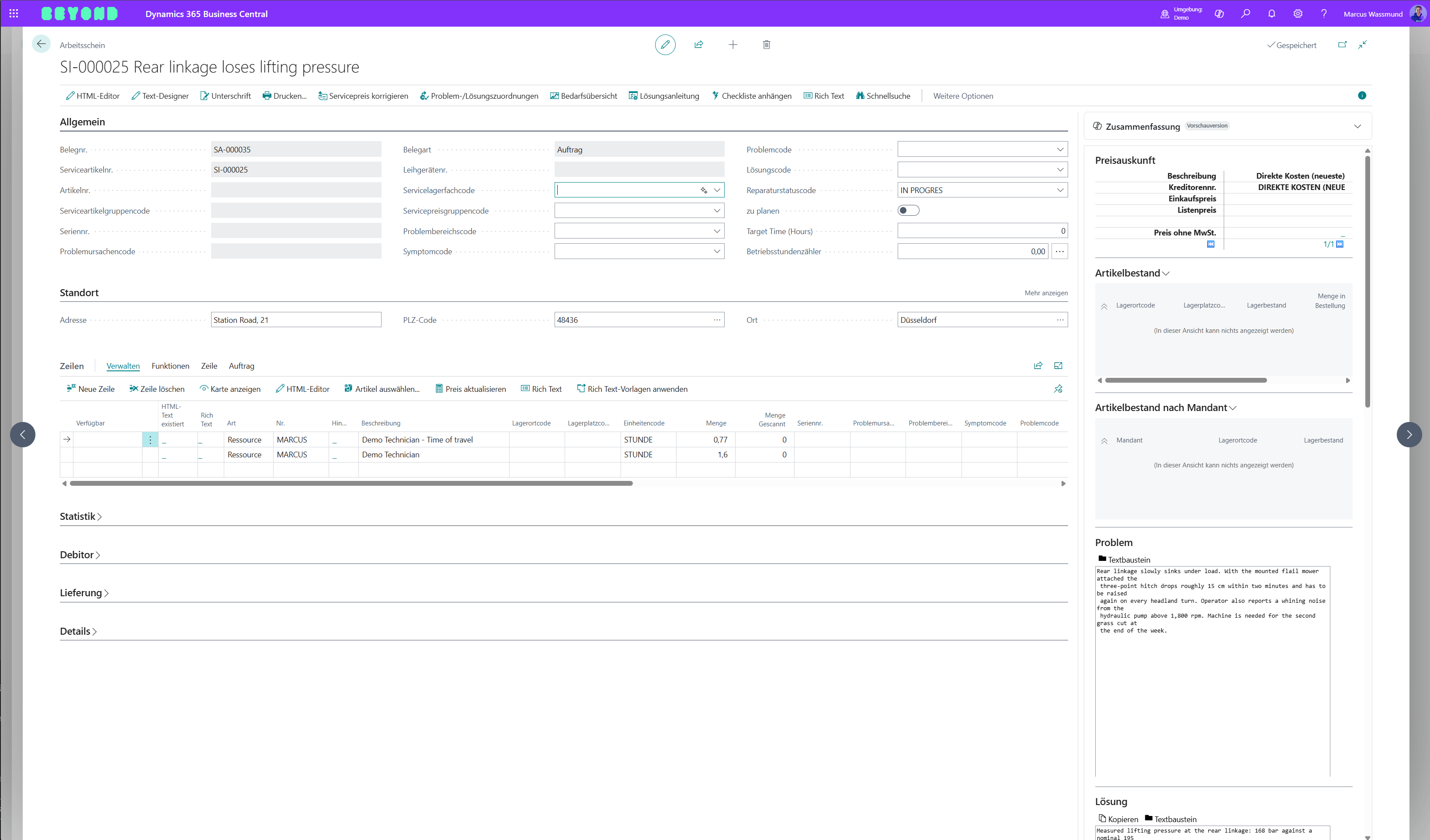Open notifications bell
This screenshot has width=1430, height=840.
click(1272, 14)
